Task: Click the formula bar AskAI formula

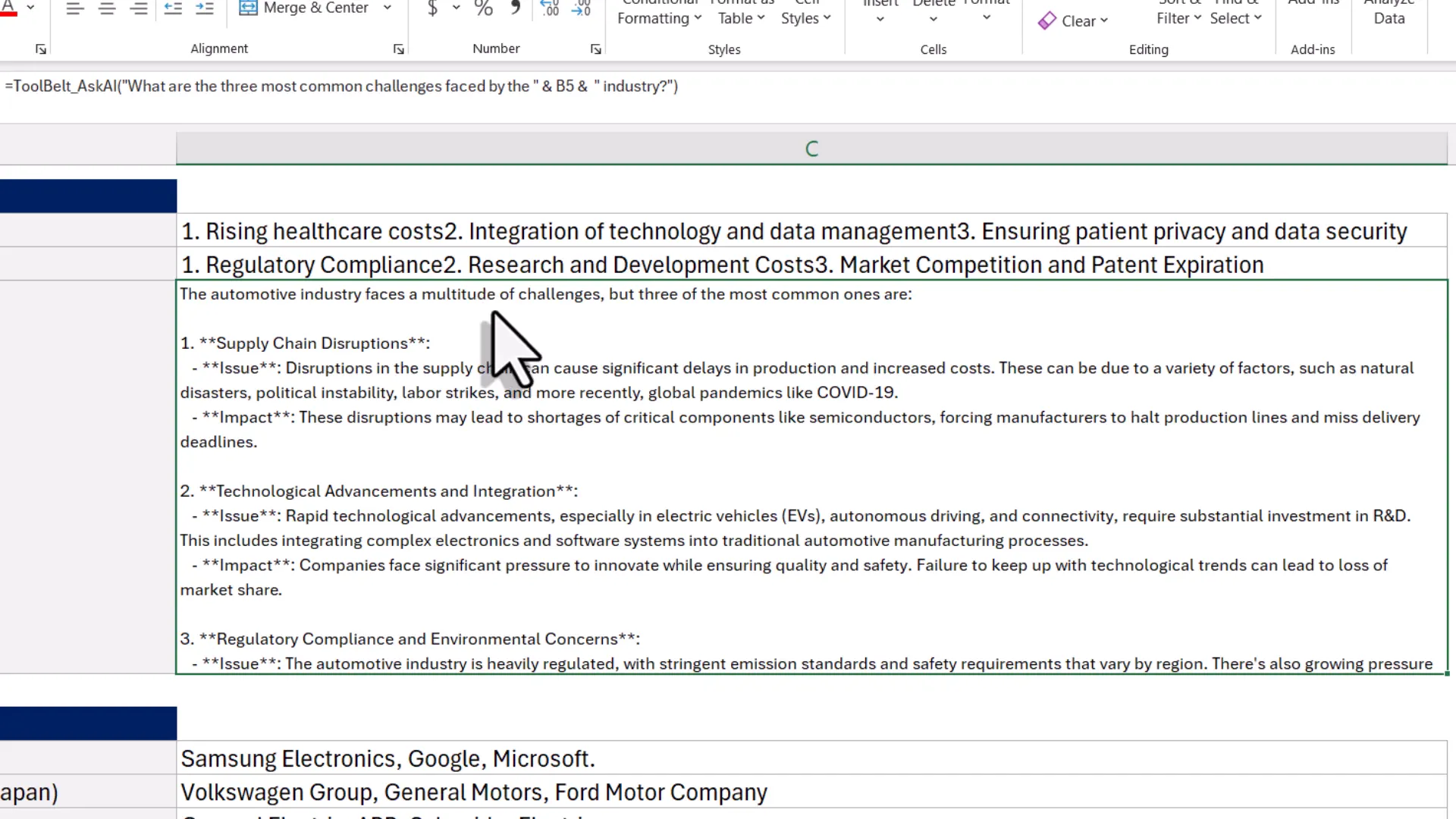Action: tap(341, 86)
